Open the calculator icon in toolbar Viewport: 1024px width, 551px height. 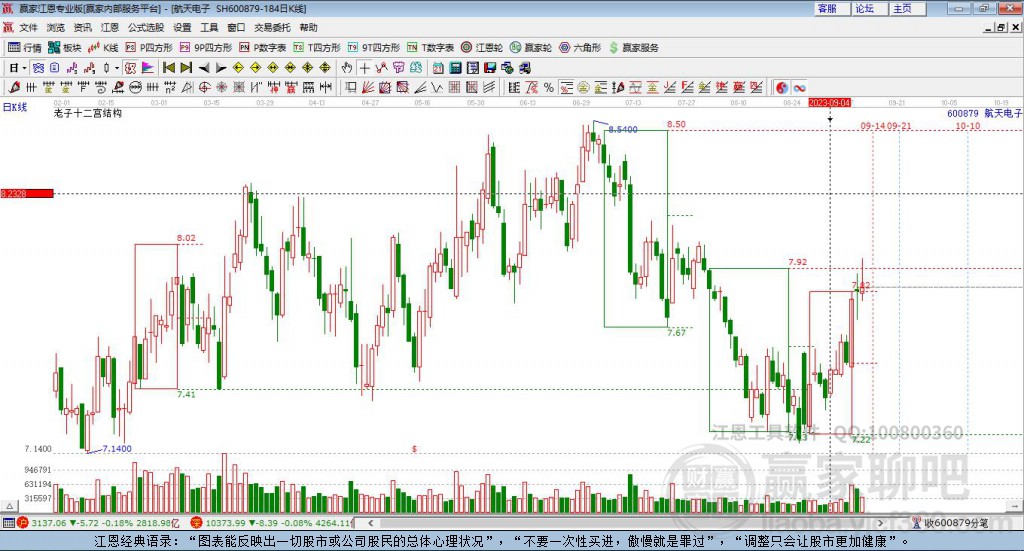point(455,68)
